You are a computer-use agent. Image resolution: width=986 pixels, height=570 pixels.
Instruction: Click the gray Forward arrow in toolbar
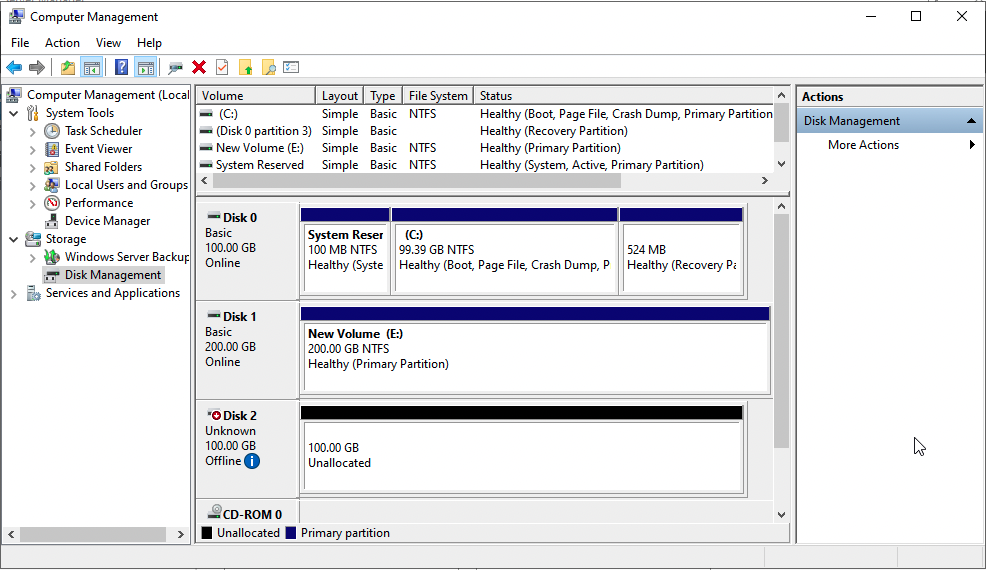coord(37,67)
